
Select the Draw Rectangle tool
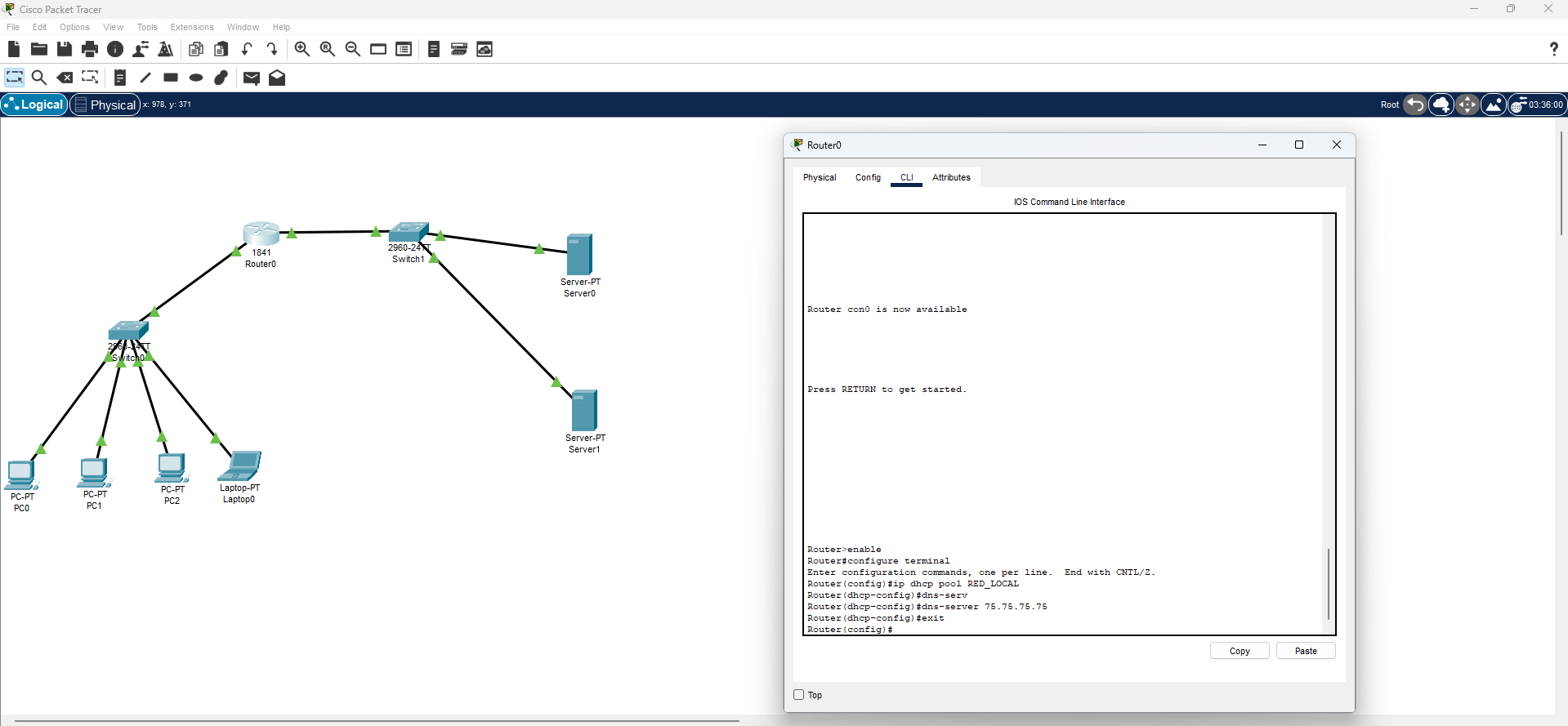171,78
